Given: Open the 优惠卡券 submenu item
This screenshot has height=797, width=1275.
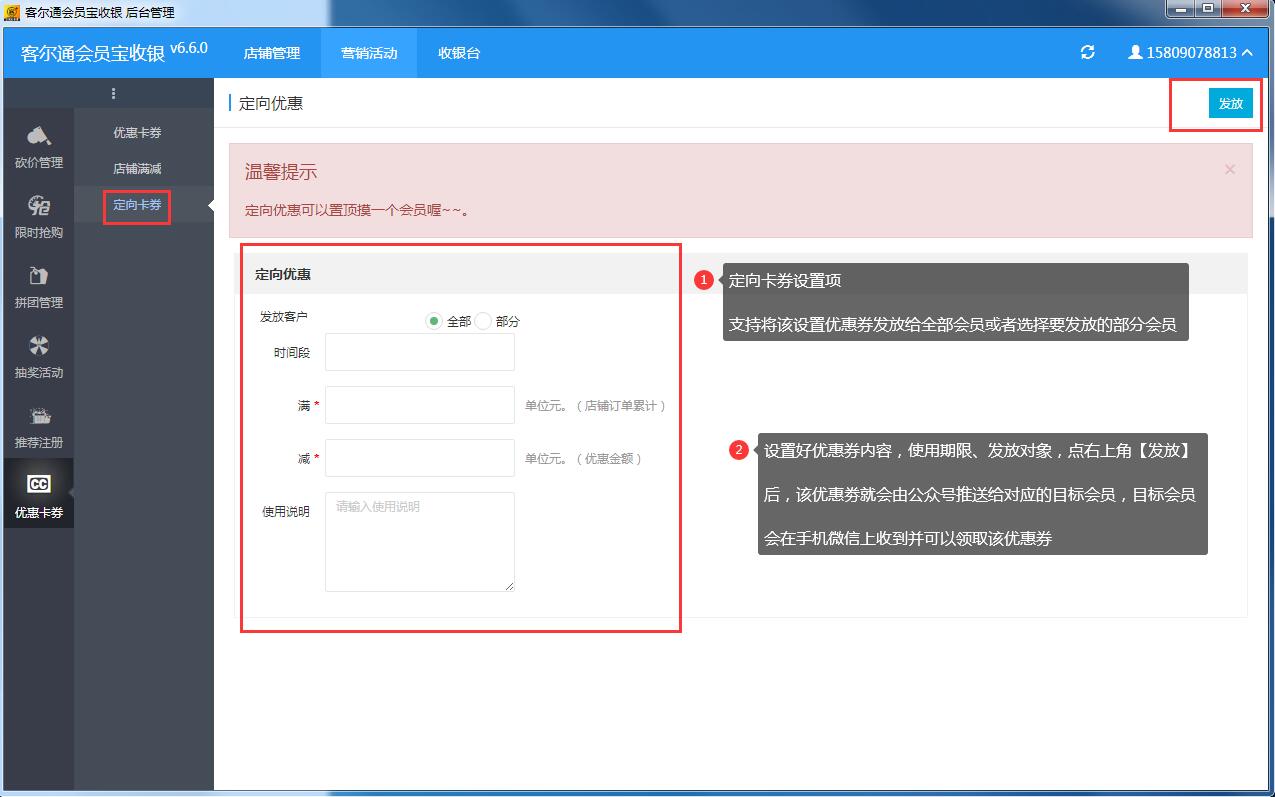Looking at the screenshot, I should [x=137, y=133].
